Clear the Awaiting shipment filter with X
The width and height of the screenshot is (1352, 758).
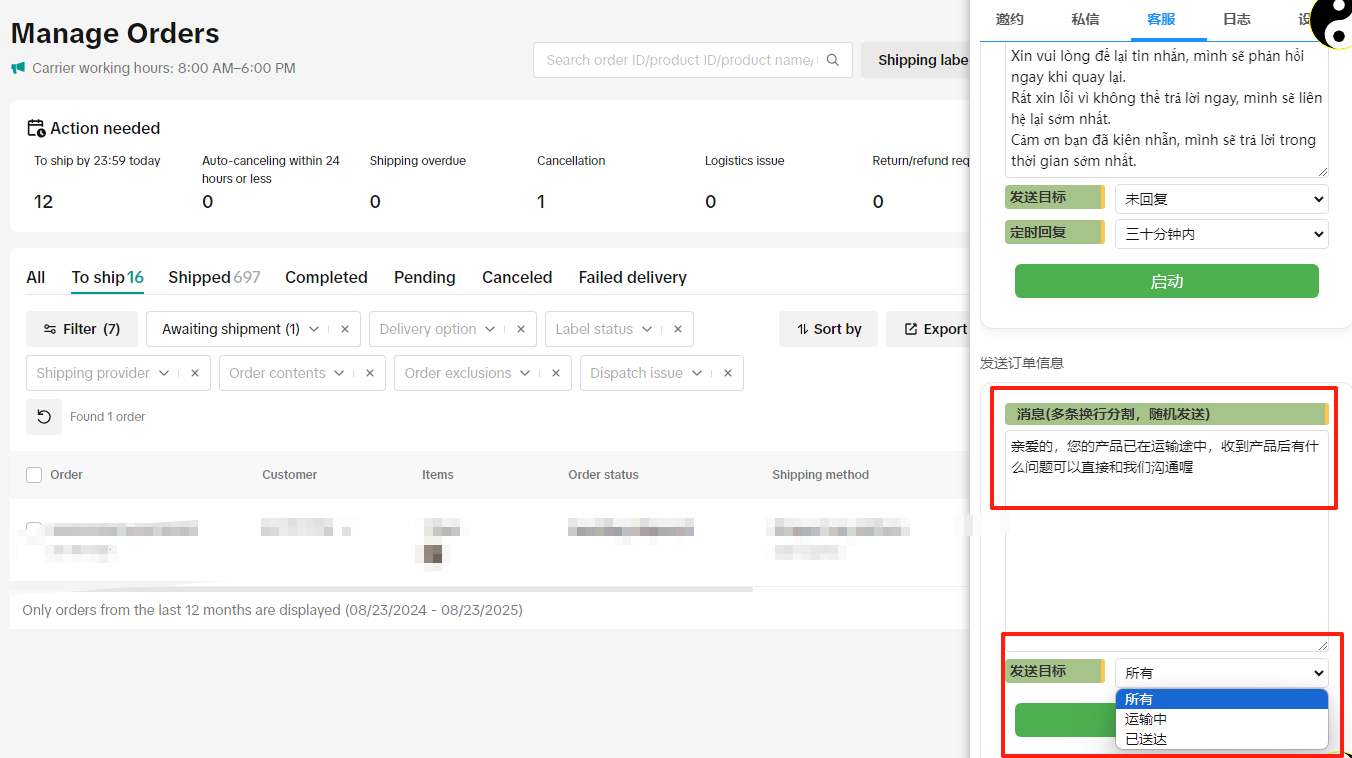point(345,329)
